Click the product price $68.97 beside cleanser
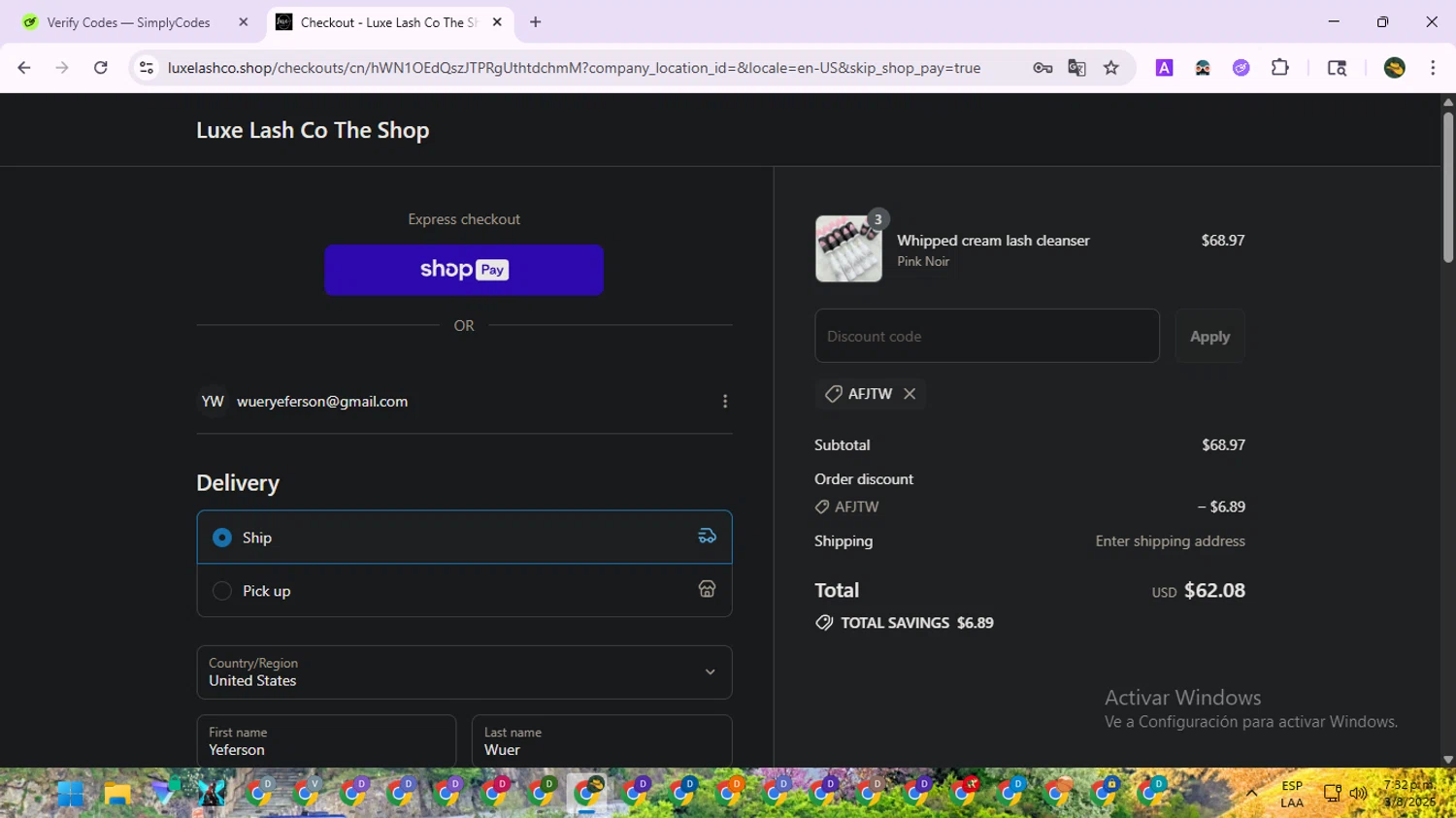The height and width of the screenshot is (818, 1456). [x=1223, y=241]
